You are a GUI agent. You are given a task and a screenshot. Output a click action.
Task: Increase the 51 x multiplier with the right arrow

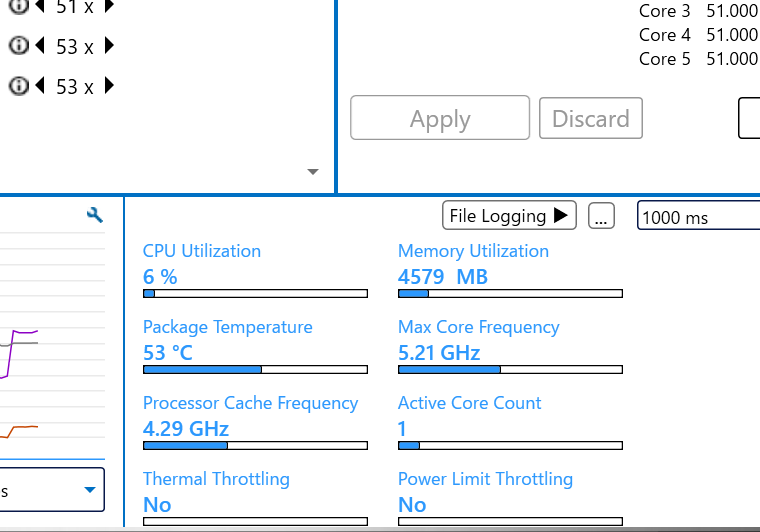coord(109,6)
